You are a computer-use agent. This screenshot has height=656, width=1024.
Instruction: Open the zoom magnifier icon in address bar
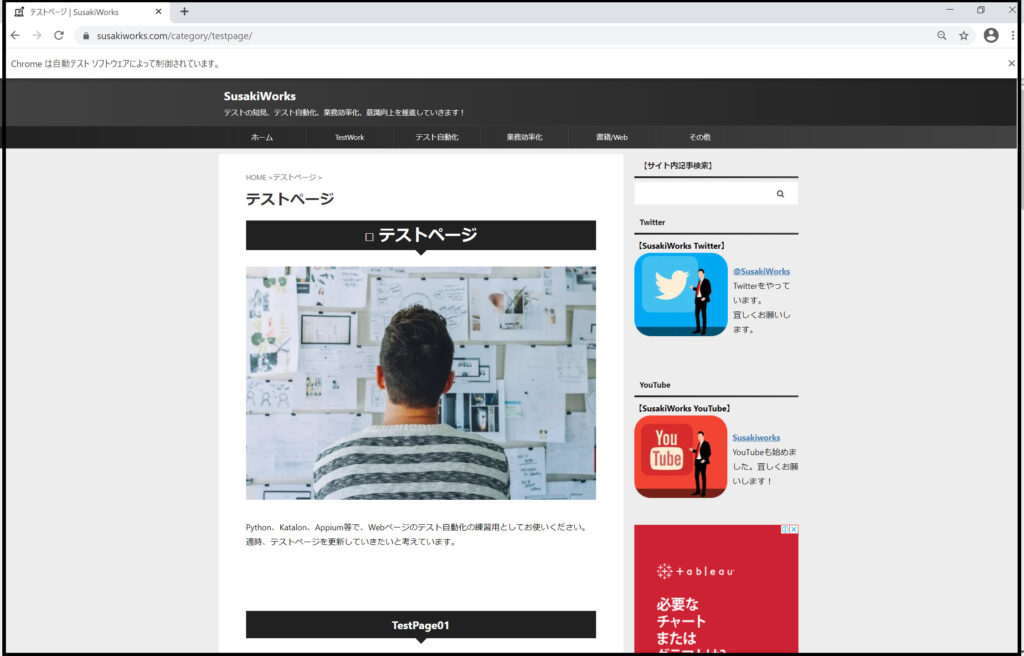pyautogui.click(x=942, y=36)
